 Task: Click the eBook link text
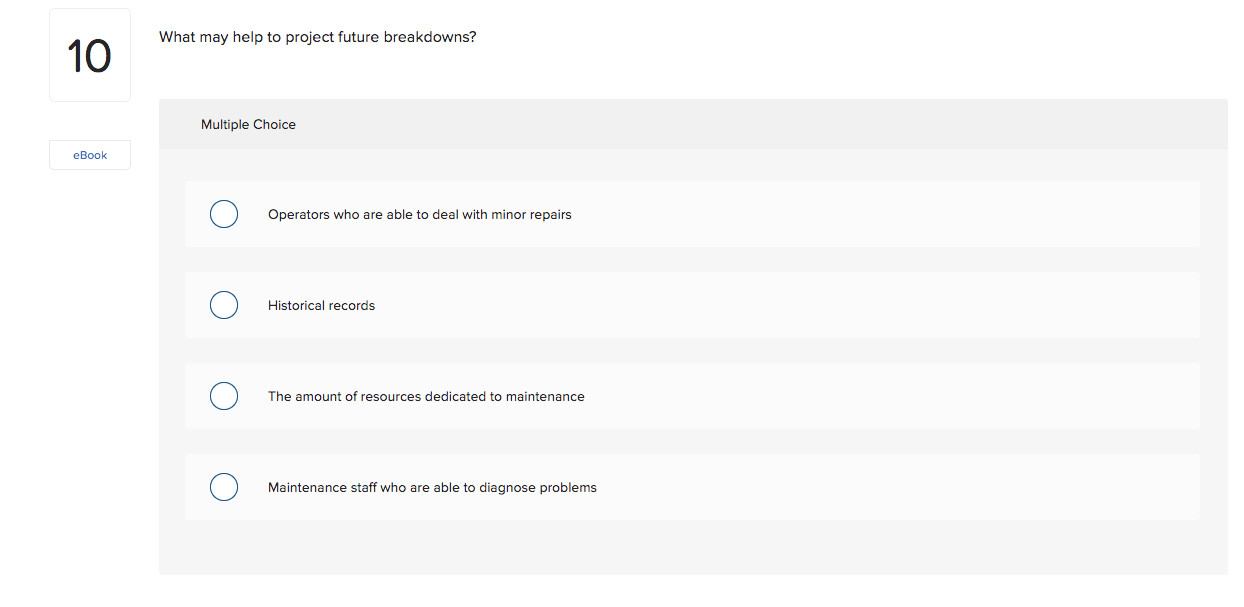pyautogui.click(x=89, y=155)
